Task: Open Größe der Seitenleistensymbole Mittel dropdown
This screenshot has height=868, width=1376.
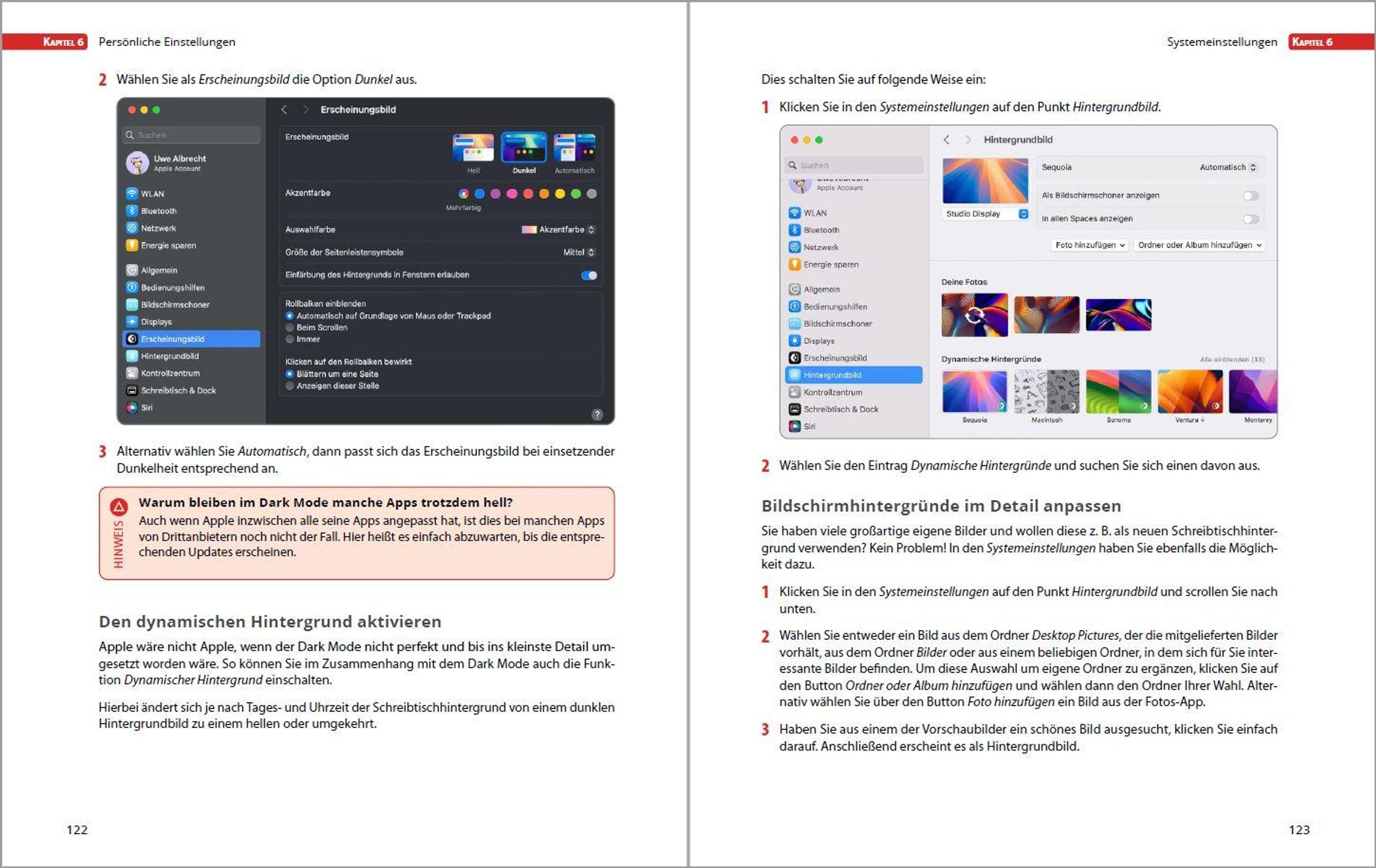Action: coord(579,252)
